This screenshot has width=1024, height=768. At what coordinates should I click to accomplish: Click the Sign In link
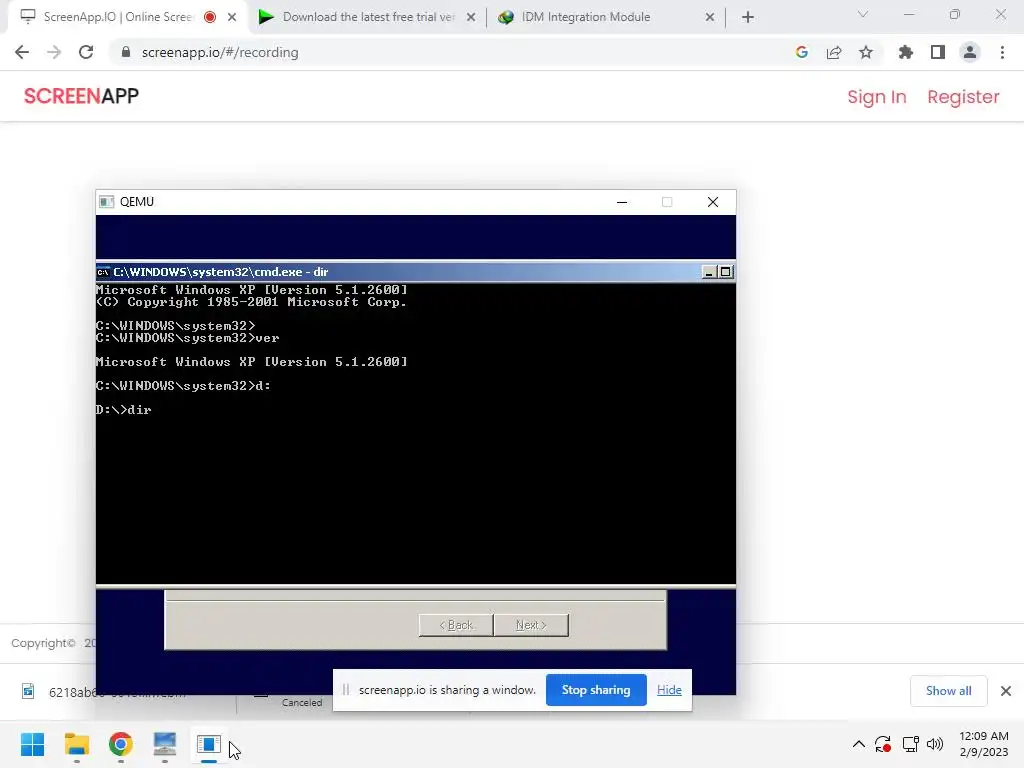(876, 97)
